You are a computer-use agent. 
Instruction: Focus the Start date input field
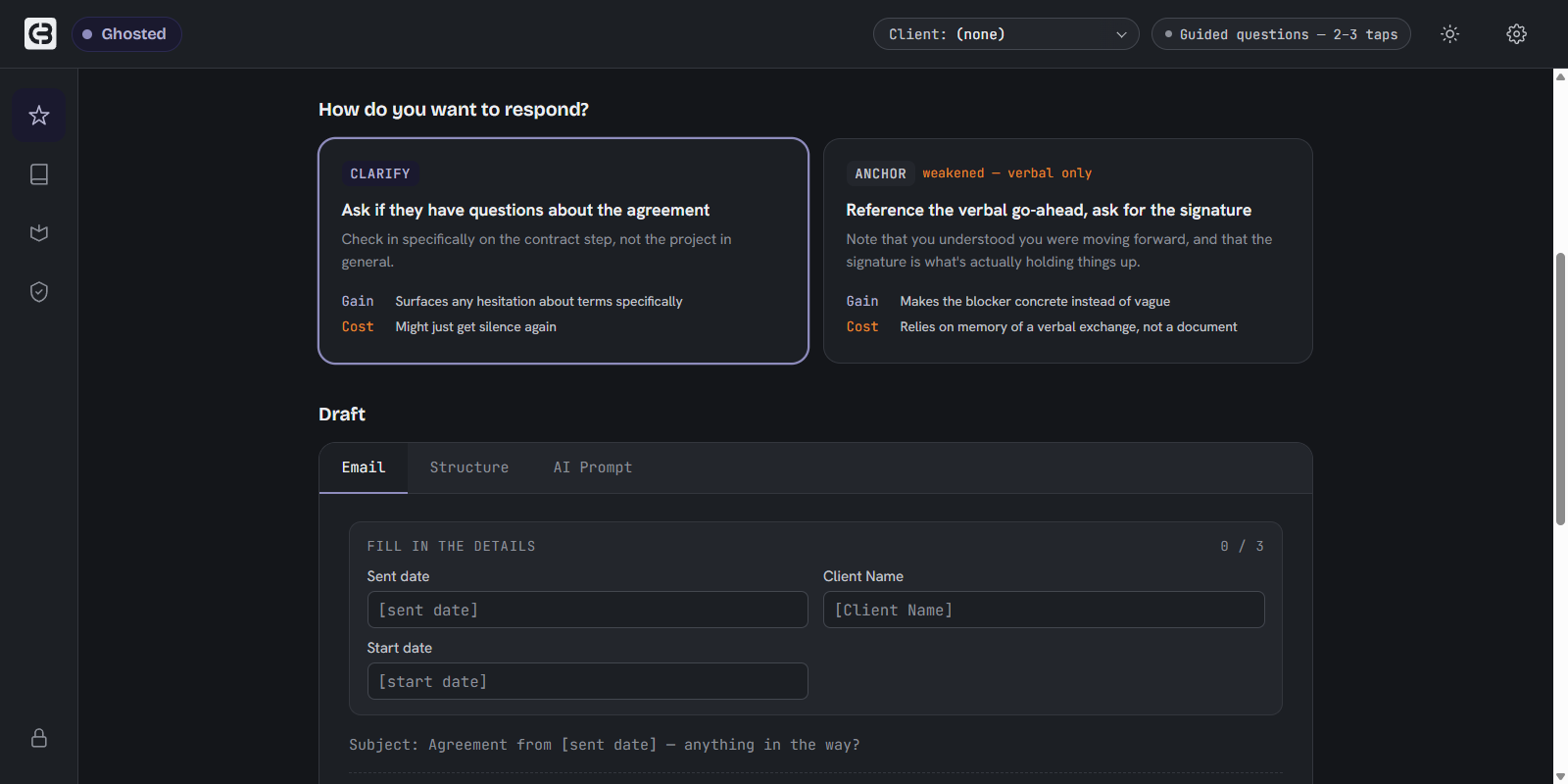588,681
